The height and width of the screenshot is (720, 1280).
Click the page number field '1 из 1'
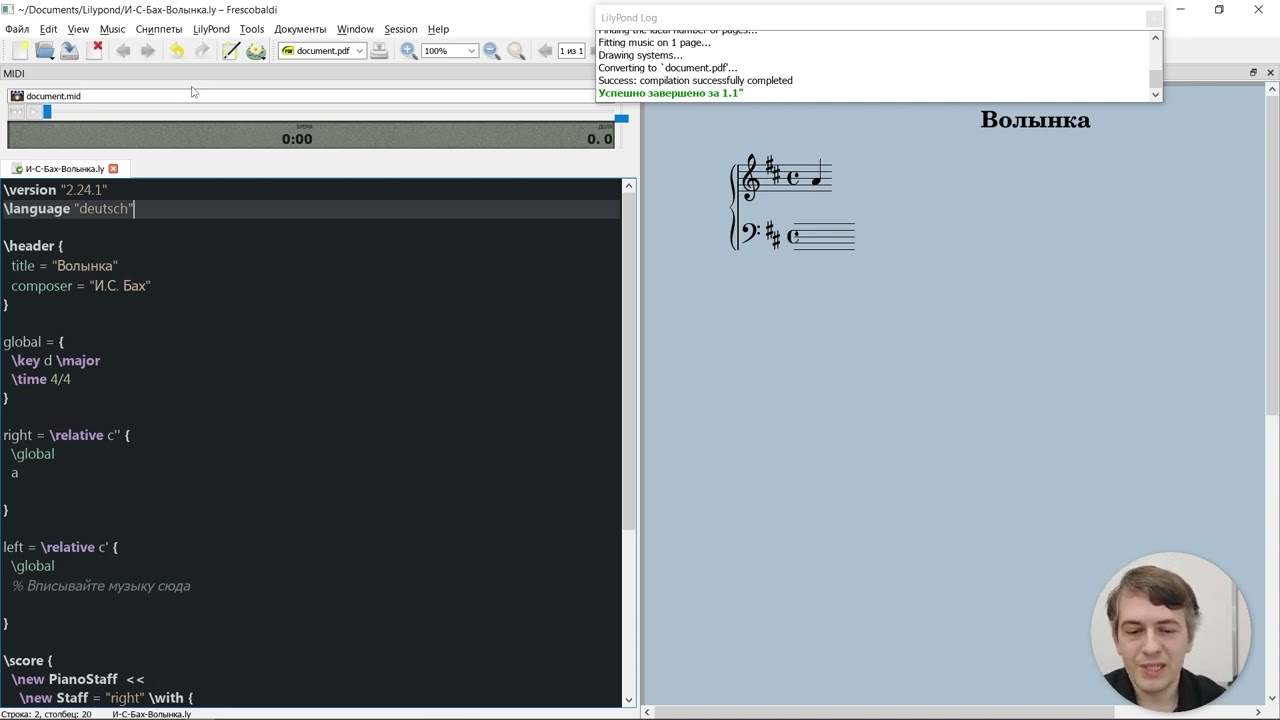click(571, 51)
